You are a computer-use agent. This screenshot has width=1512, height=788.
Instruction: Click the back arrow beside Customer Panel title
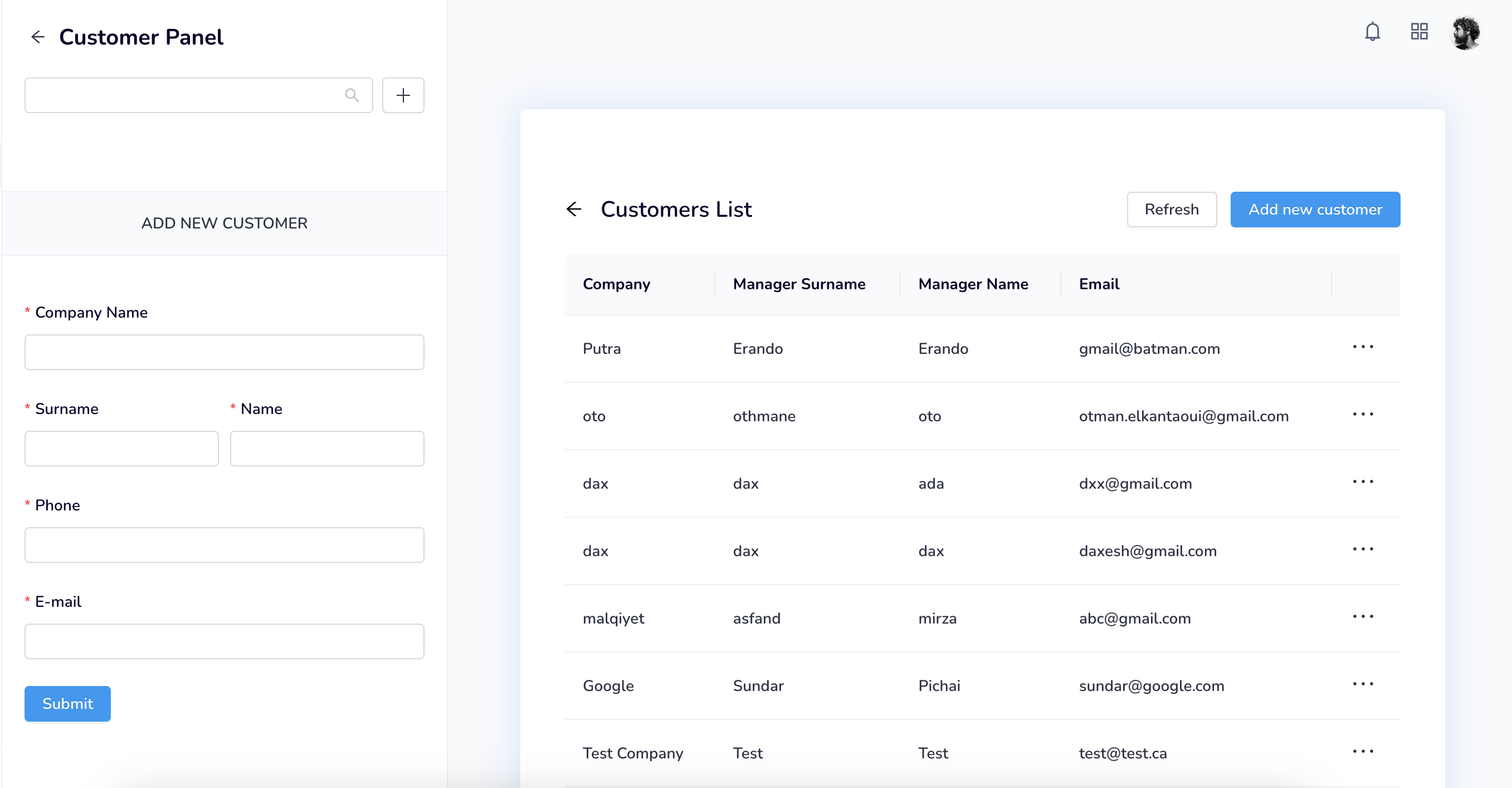(x=37, y=36)
